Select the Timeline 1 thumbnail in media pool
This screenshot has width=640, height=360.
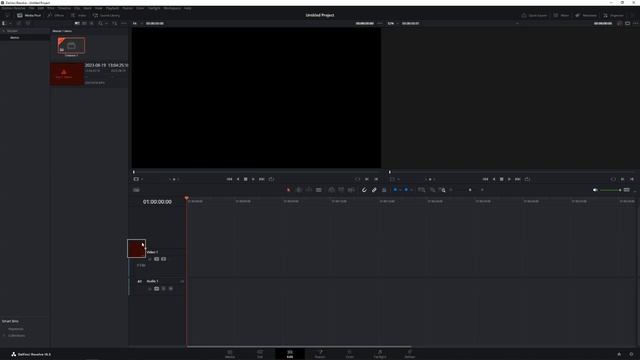pos(71,45)
